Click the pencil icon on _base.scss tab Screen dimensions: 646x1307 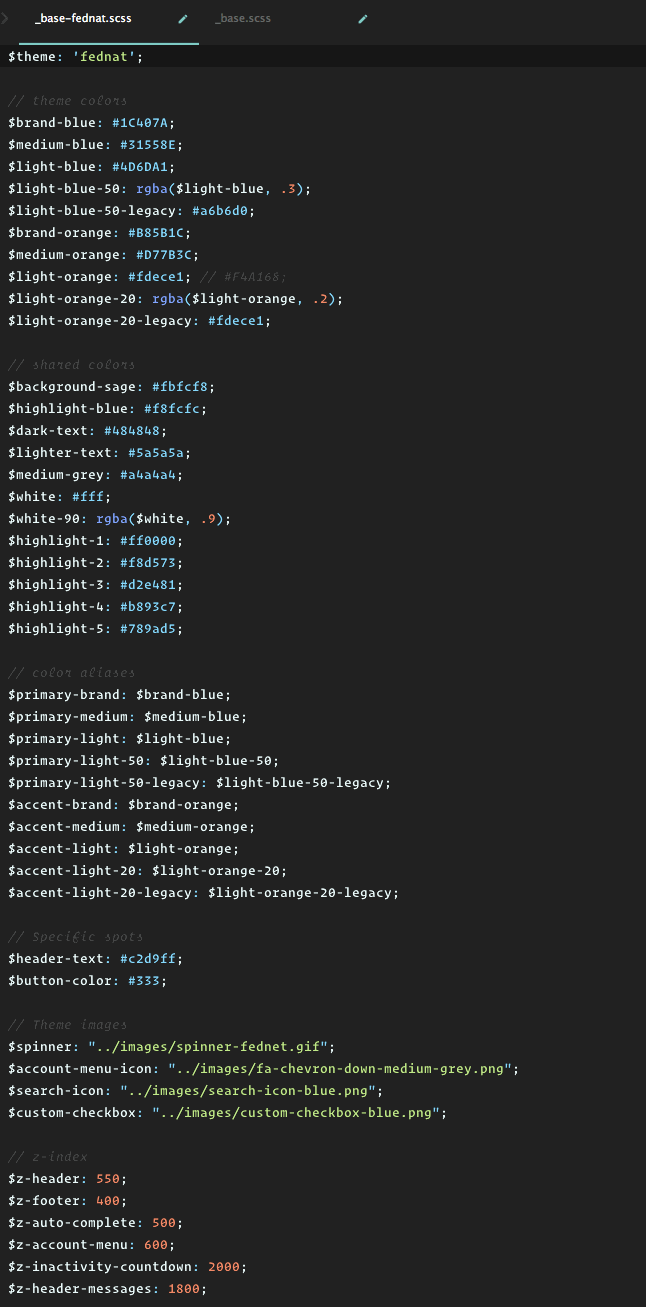[x=363, y=18]
